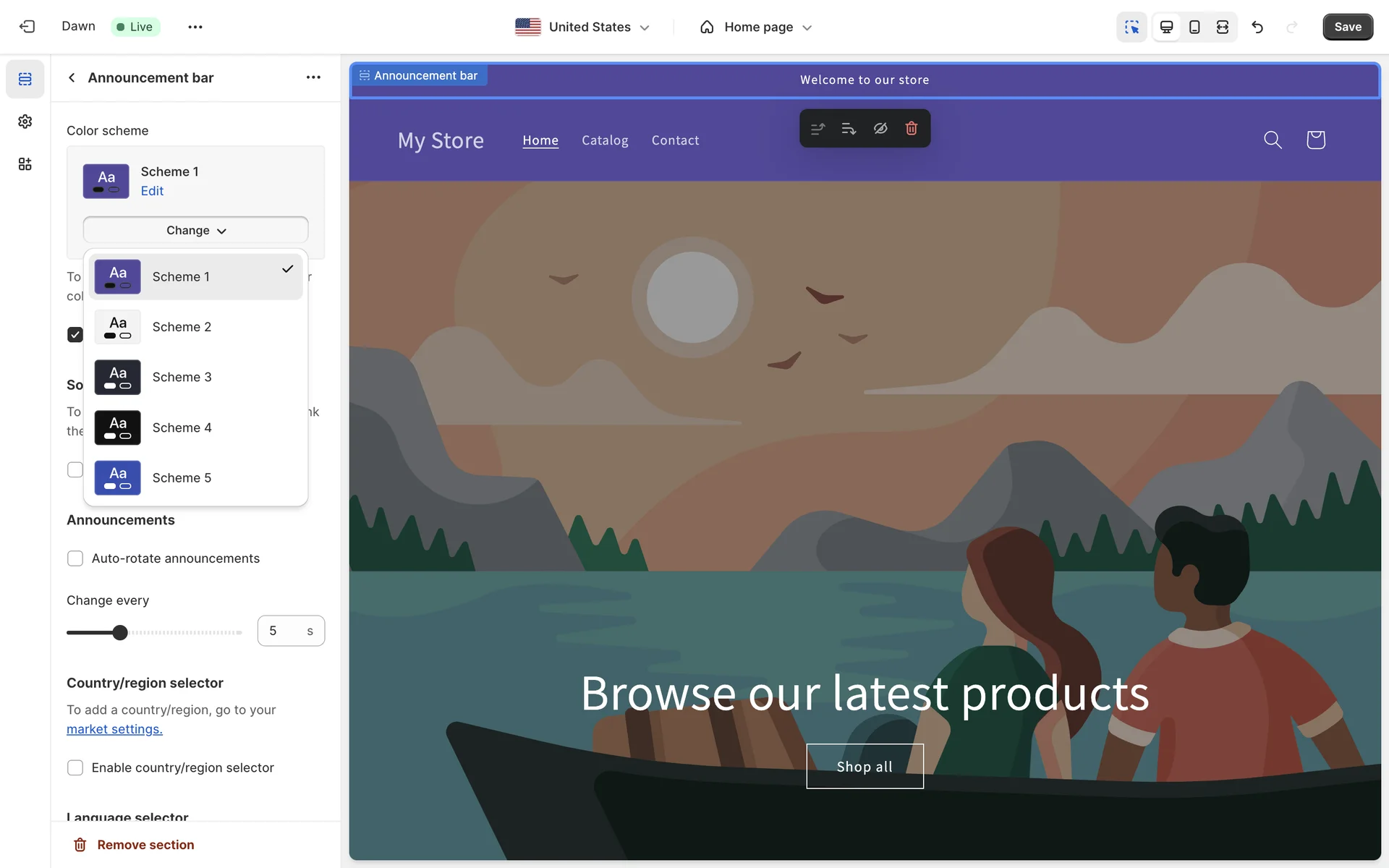Click the Change every slider handle

coord(120,632)
